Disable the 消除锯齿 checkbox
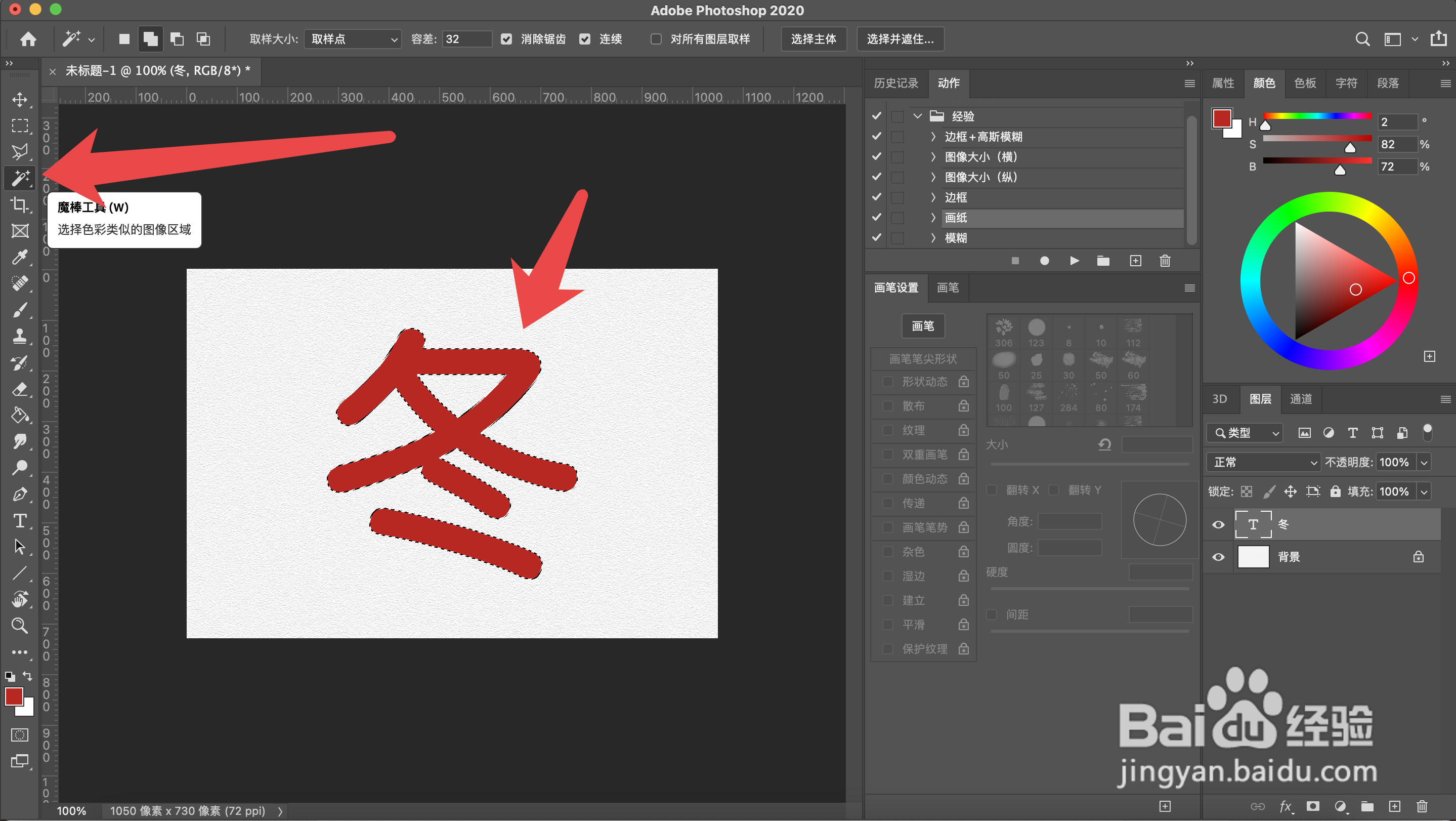The height and width of the screenshot is (821, 1456). (x=506, y=39)
